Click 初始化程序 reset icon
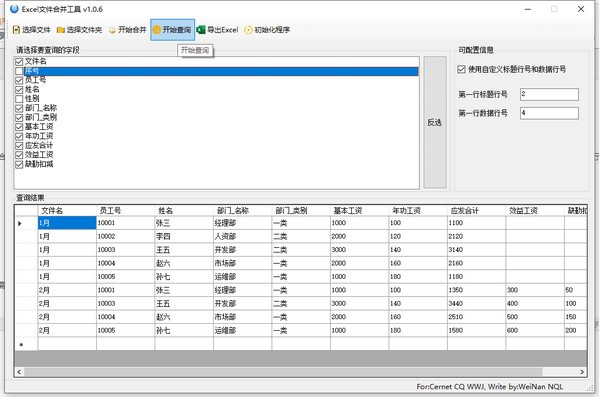This screenshot has width=600, height=397. [248, 30]
